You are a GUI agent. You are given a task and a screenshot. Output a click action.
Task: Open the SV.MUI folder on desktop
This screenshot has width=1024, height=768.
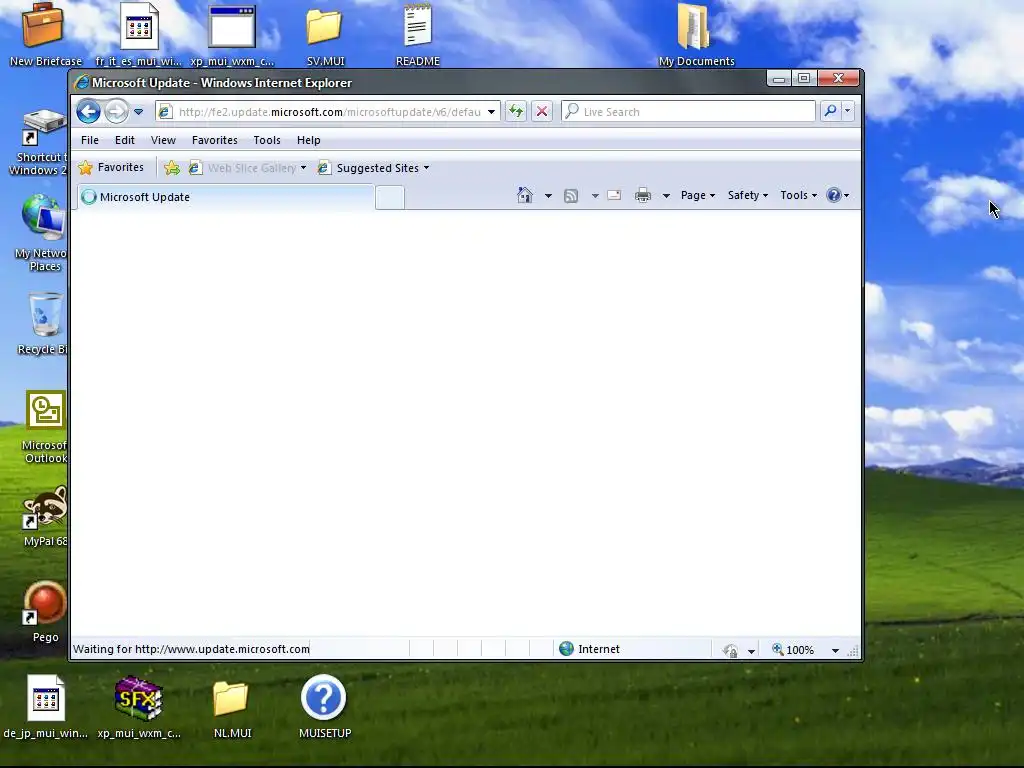coord(325,34)
